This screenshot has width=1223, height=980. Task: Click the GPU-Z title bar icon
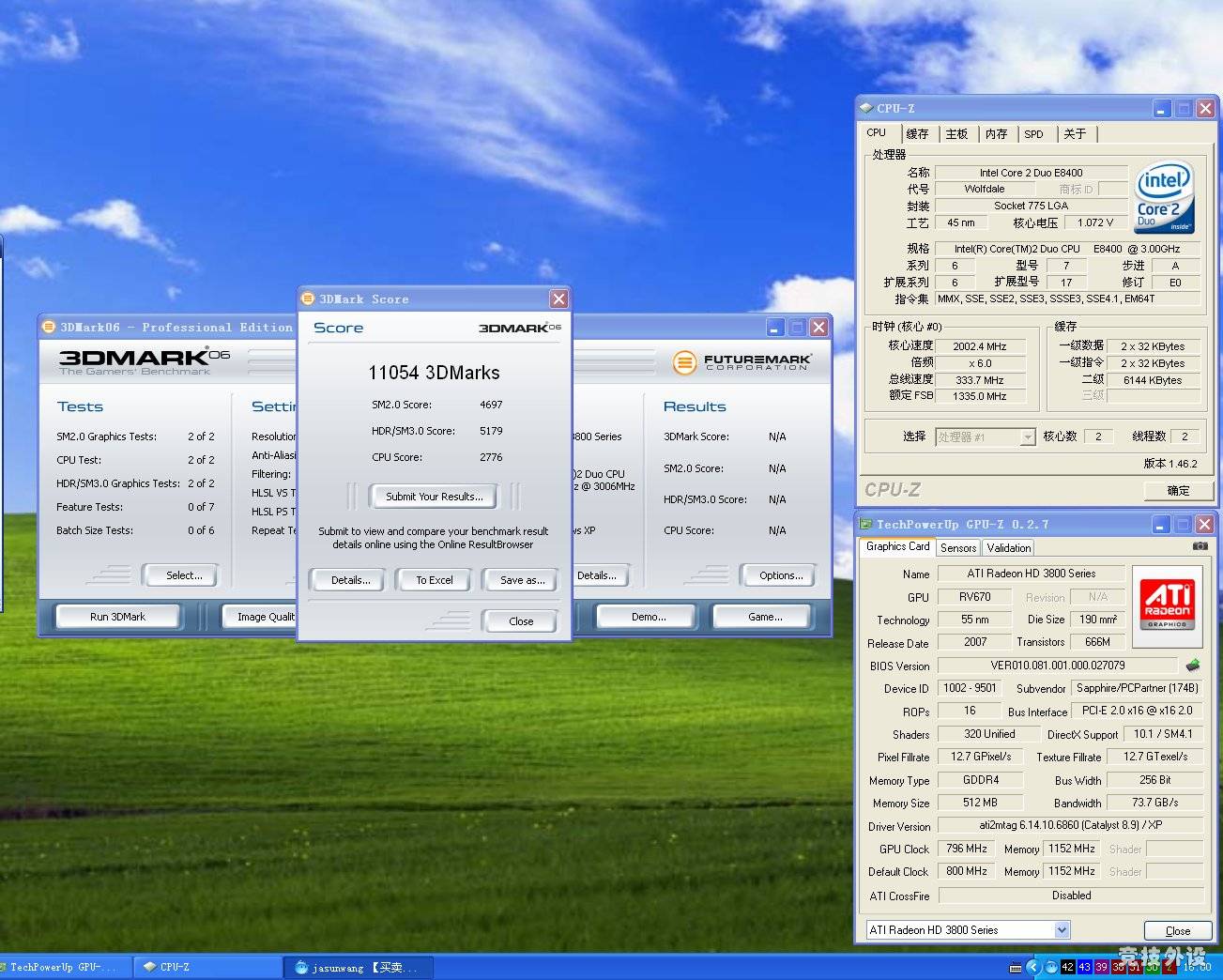tap(867, 524)
